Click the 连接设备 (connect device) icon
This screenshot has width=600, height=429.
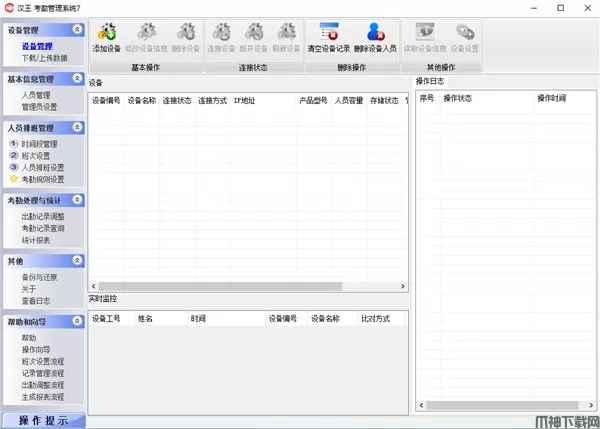click(222, 32)
